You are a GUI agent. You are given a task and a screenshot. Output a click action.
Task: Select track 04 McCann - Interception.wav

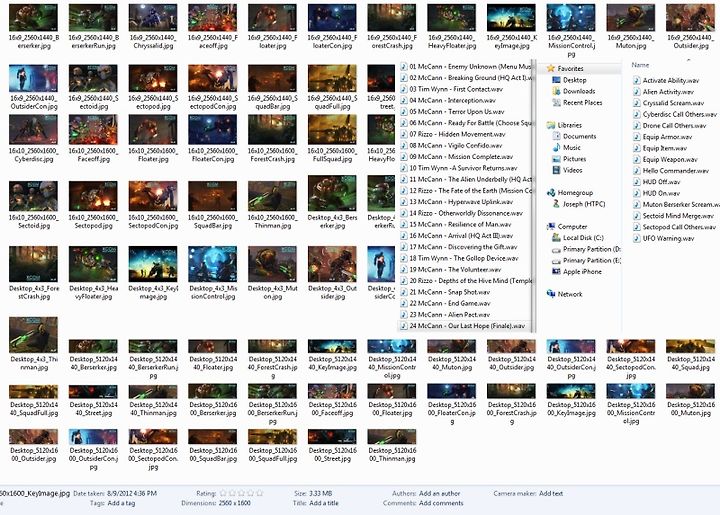click(448, 100)
